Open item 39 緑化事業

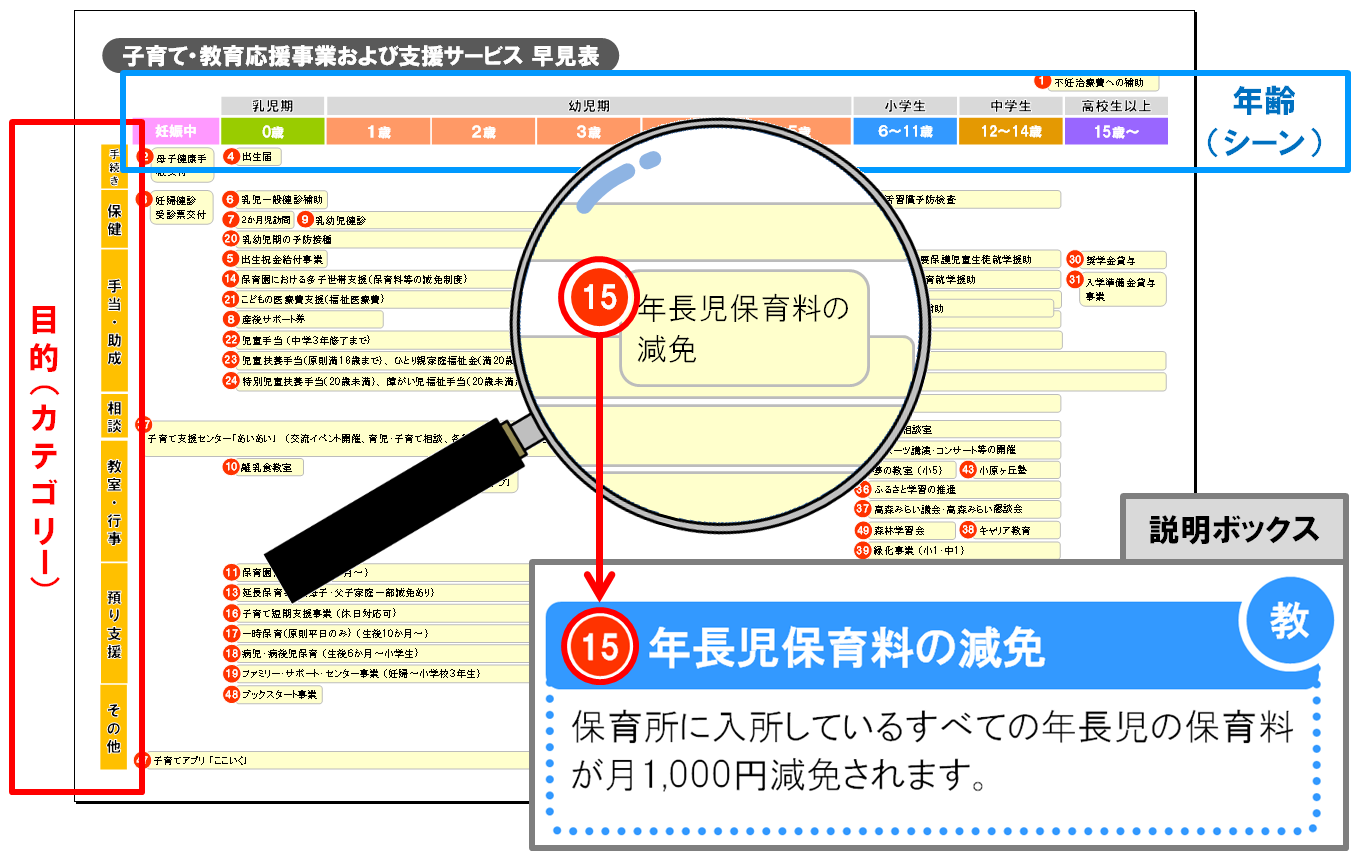point(957,550)
